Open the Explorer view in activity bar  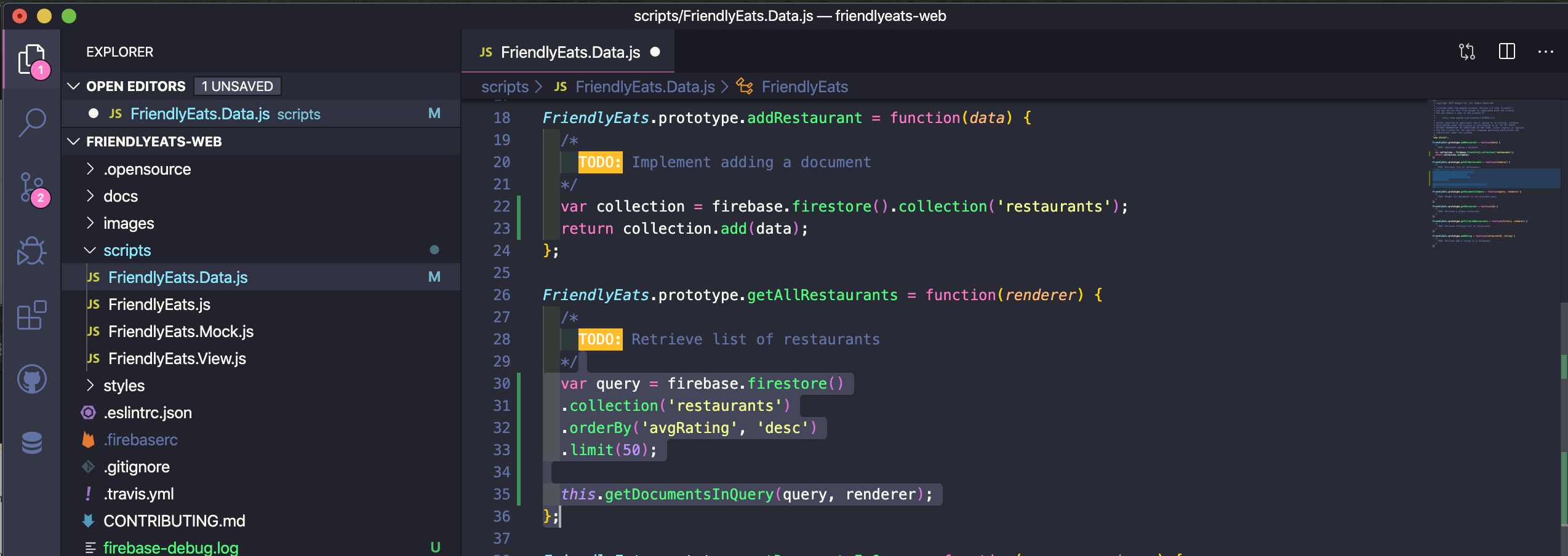pyautogui.click(x=32, y=60)
